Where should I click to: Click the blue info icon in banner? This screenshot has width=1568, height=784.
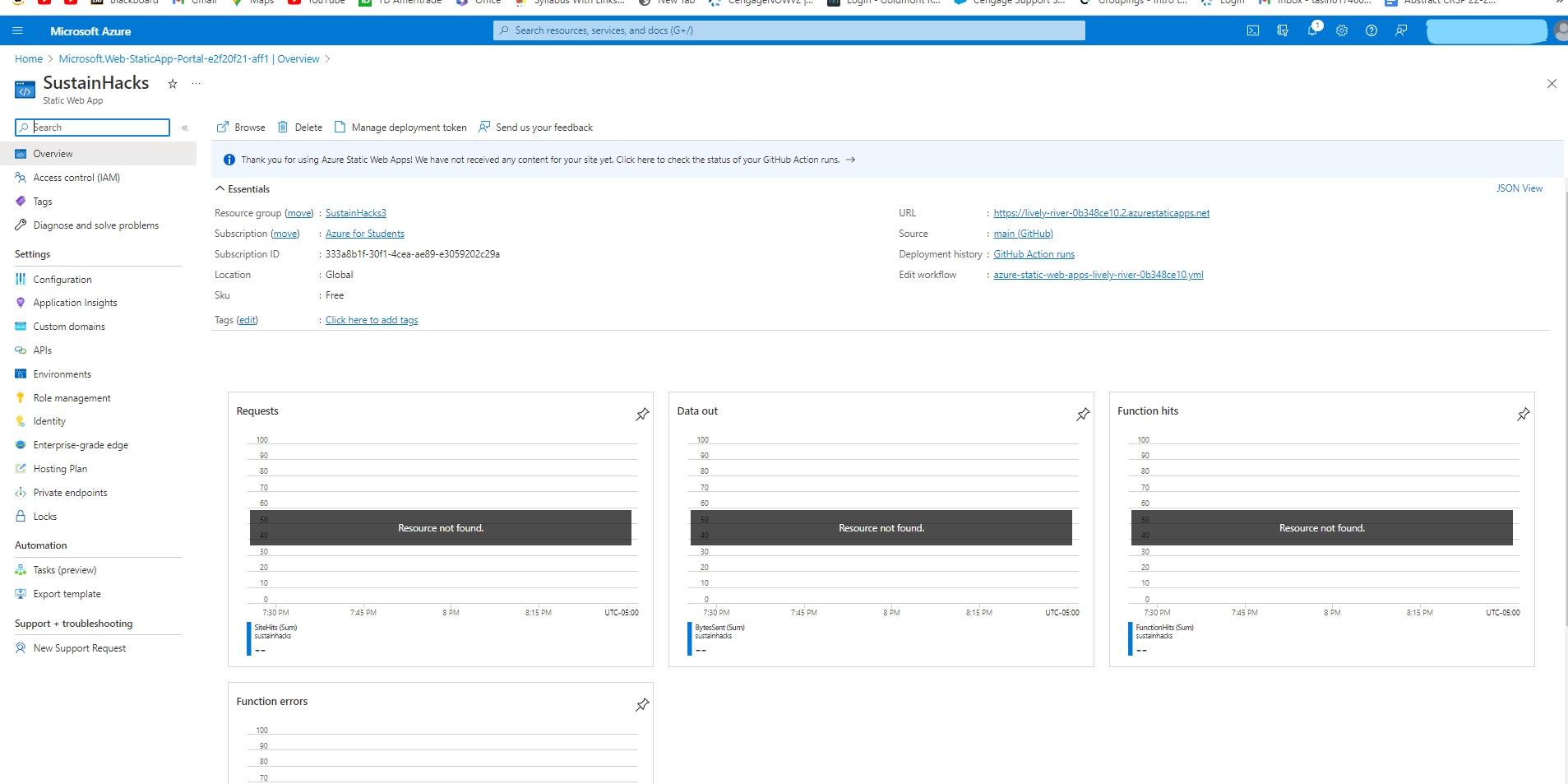(229, 160)
